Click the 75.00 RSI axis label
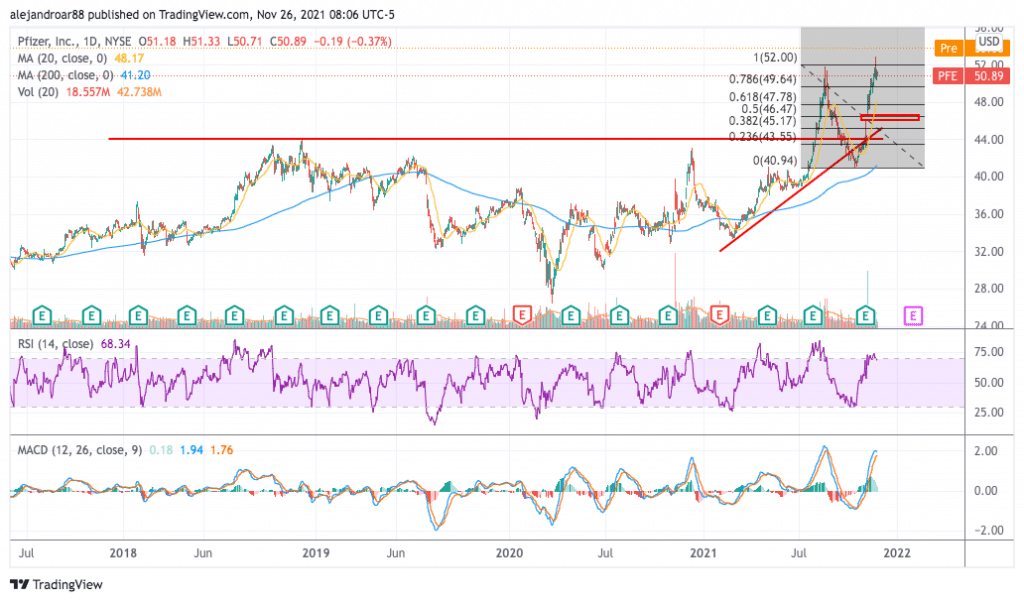1024x602 pixels. pos(988,352)
